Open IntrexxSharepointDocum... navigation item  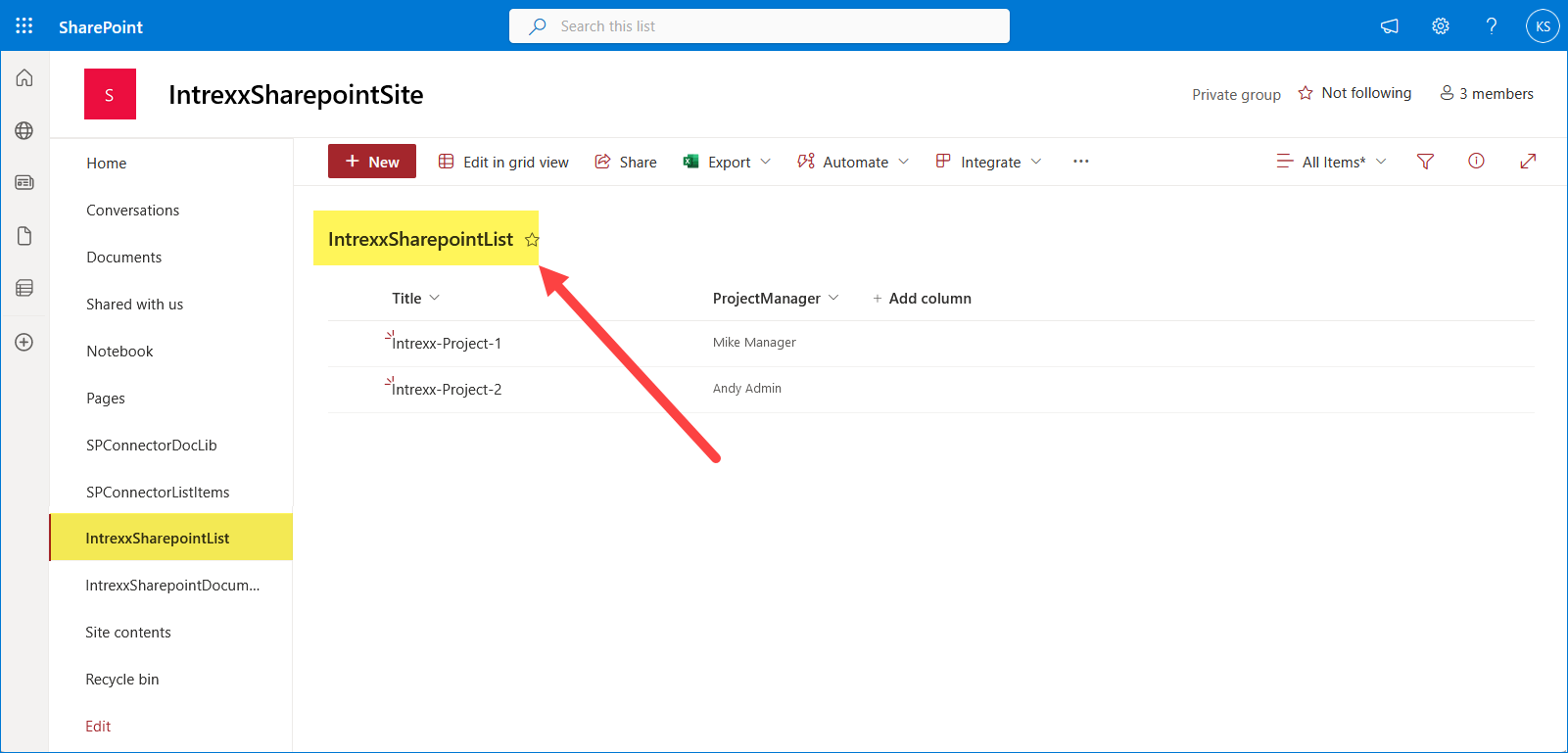[x=172, y=586]
